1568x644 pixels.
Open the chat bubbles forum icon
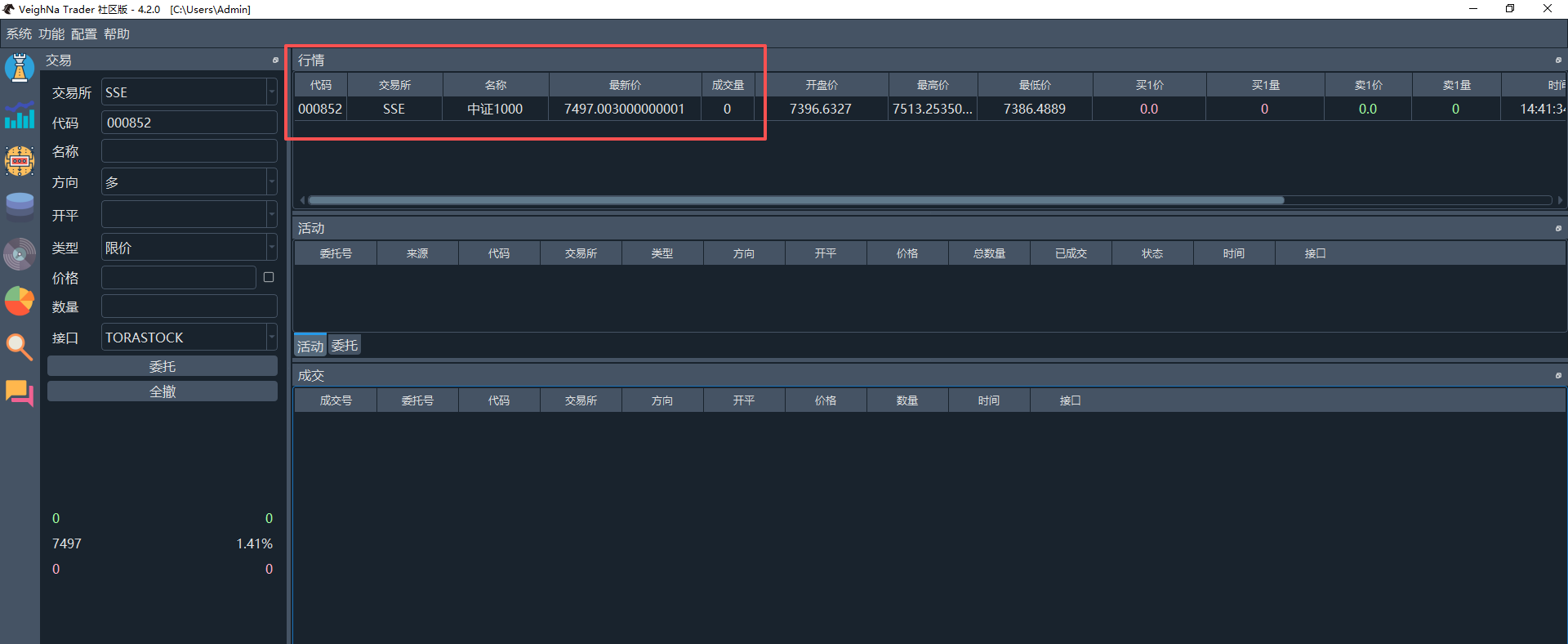pyautogui.click(x=20, y=393)
